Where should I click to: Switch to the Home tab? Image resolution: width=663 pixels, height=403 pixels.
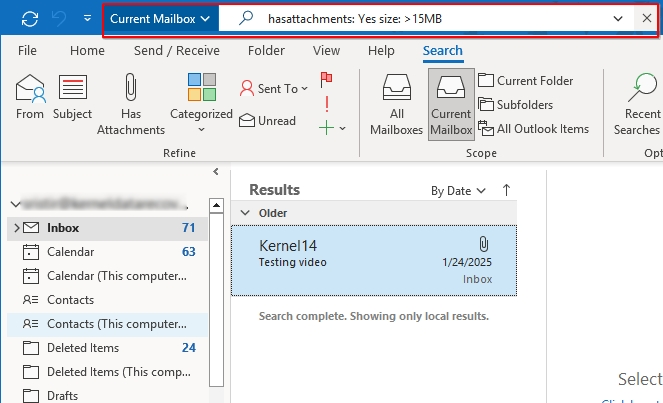click(87, 51)
